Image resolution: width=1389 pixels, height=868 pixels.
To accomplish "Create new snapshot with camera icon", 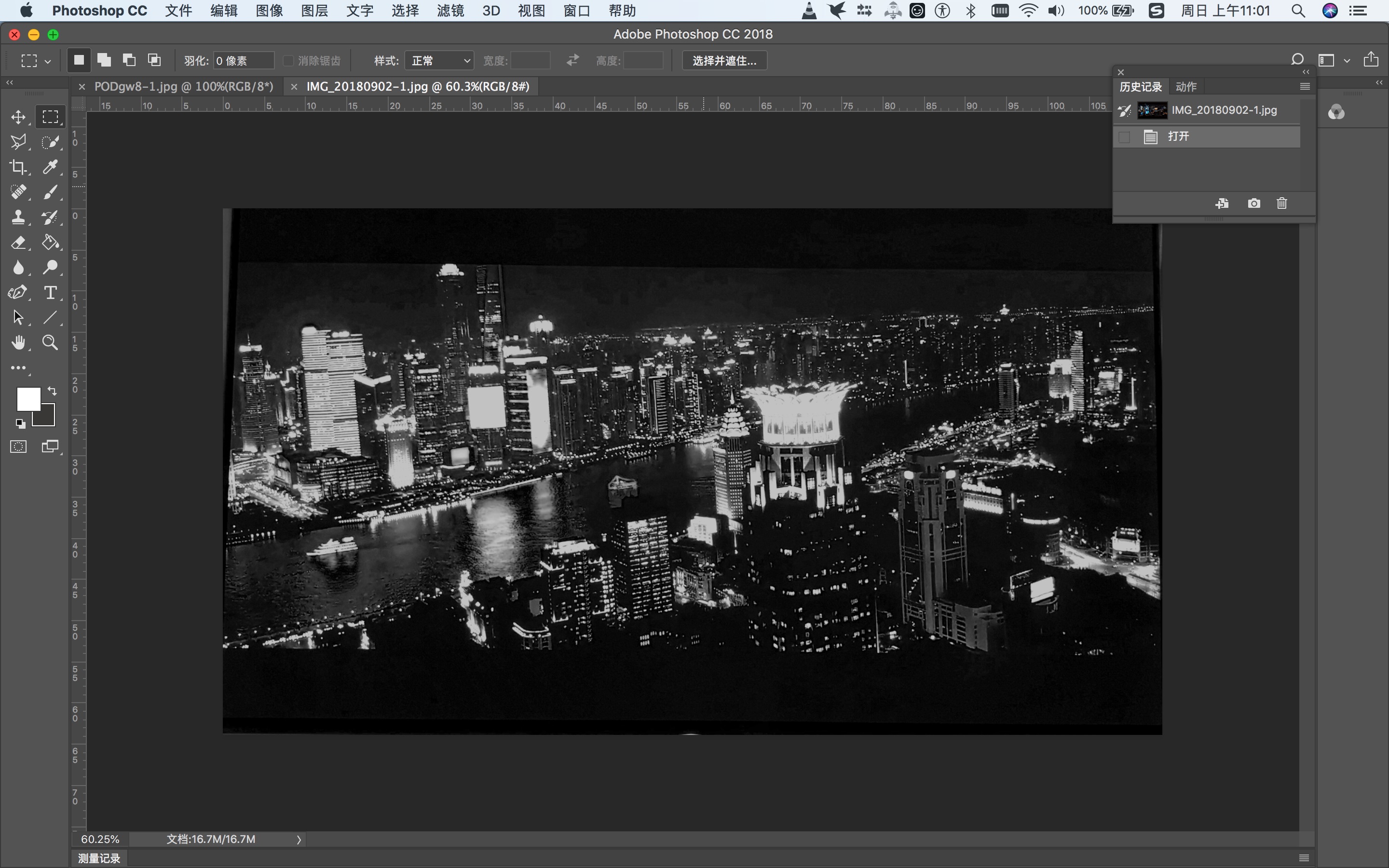I will [x=1253, y=203].
